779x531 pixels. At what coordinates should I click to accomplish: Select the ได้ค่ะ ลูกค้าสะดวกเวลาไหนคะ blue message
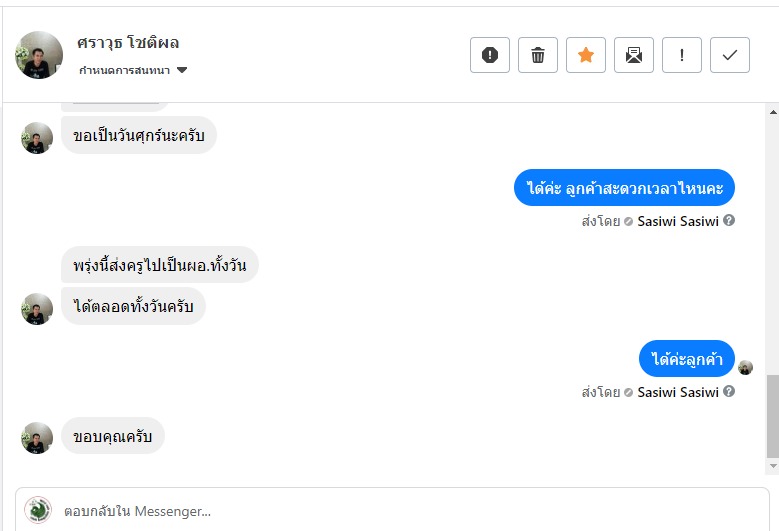(625, 188)
